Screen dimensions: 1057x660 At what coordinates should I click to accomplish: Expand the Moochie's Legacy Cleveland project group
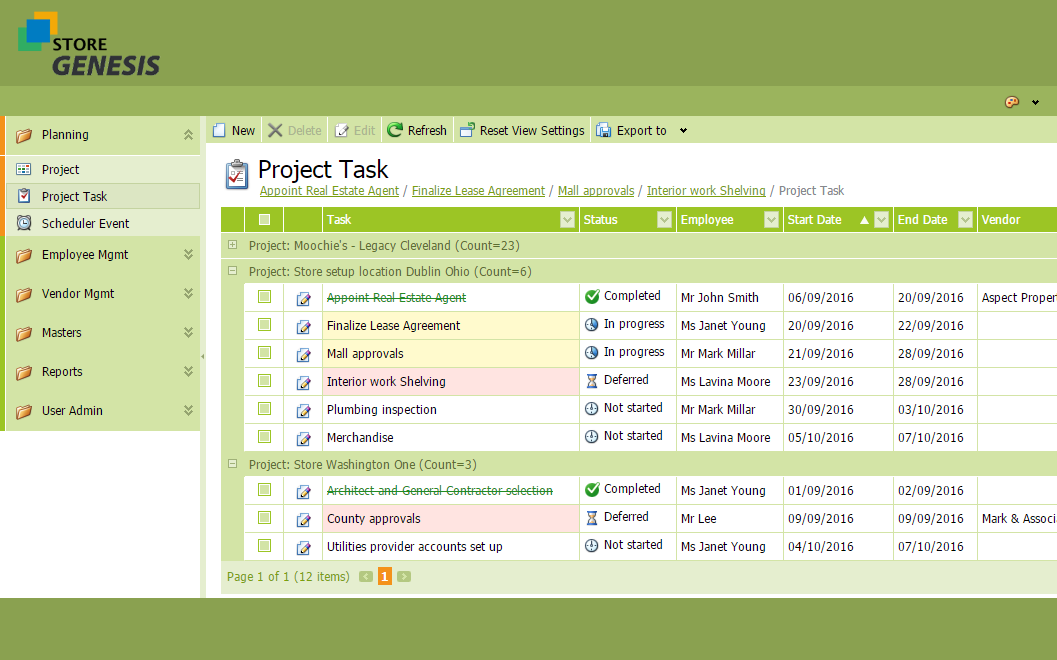232,245
